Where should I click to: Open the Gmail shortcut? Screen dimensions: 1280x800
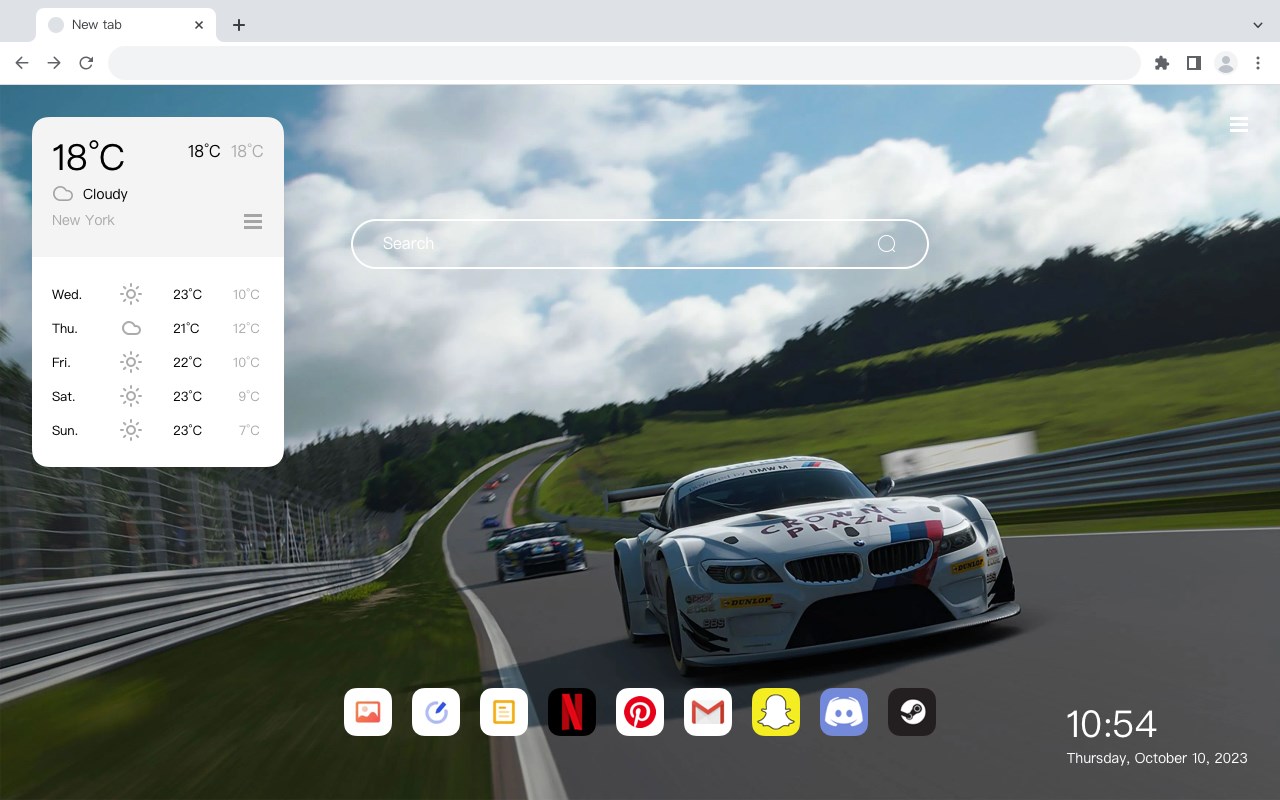coord(708,712)
